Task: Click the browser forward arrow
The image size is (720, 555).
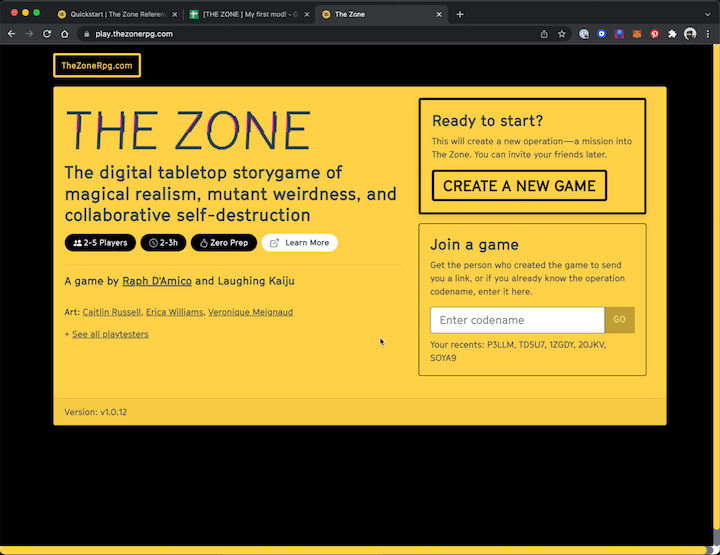Action: click(x=29, y=34)
